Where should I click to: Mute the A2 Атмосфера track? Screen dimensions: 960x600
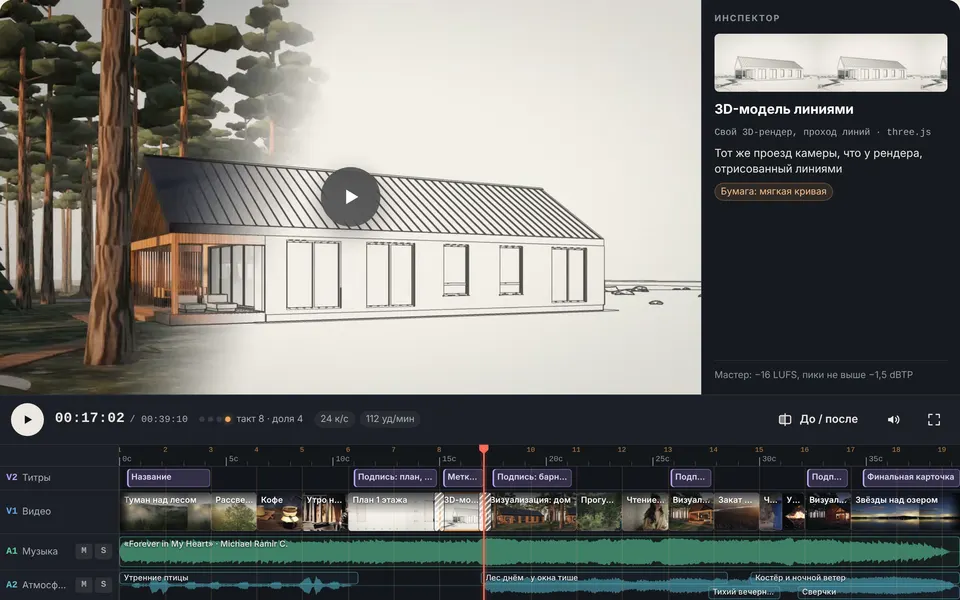pyautogui.click(x=84, y=585)
